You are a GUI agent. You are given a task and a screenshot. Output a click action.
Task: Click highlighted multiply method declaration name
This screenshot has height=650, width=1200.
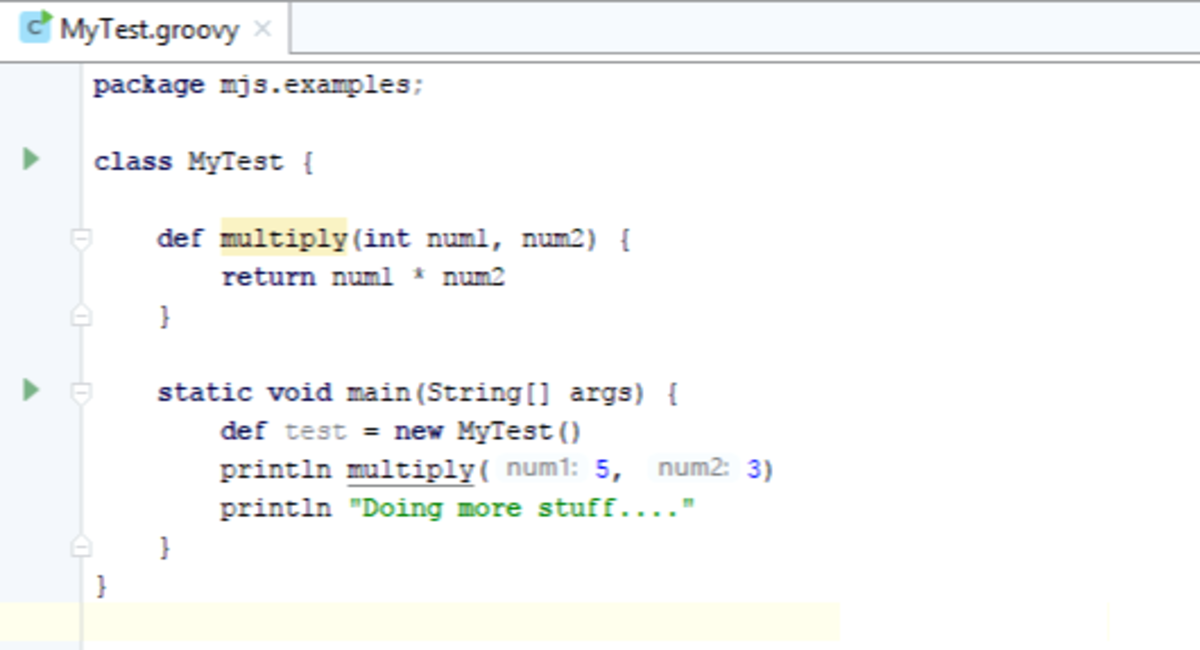pos(283,239)
